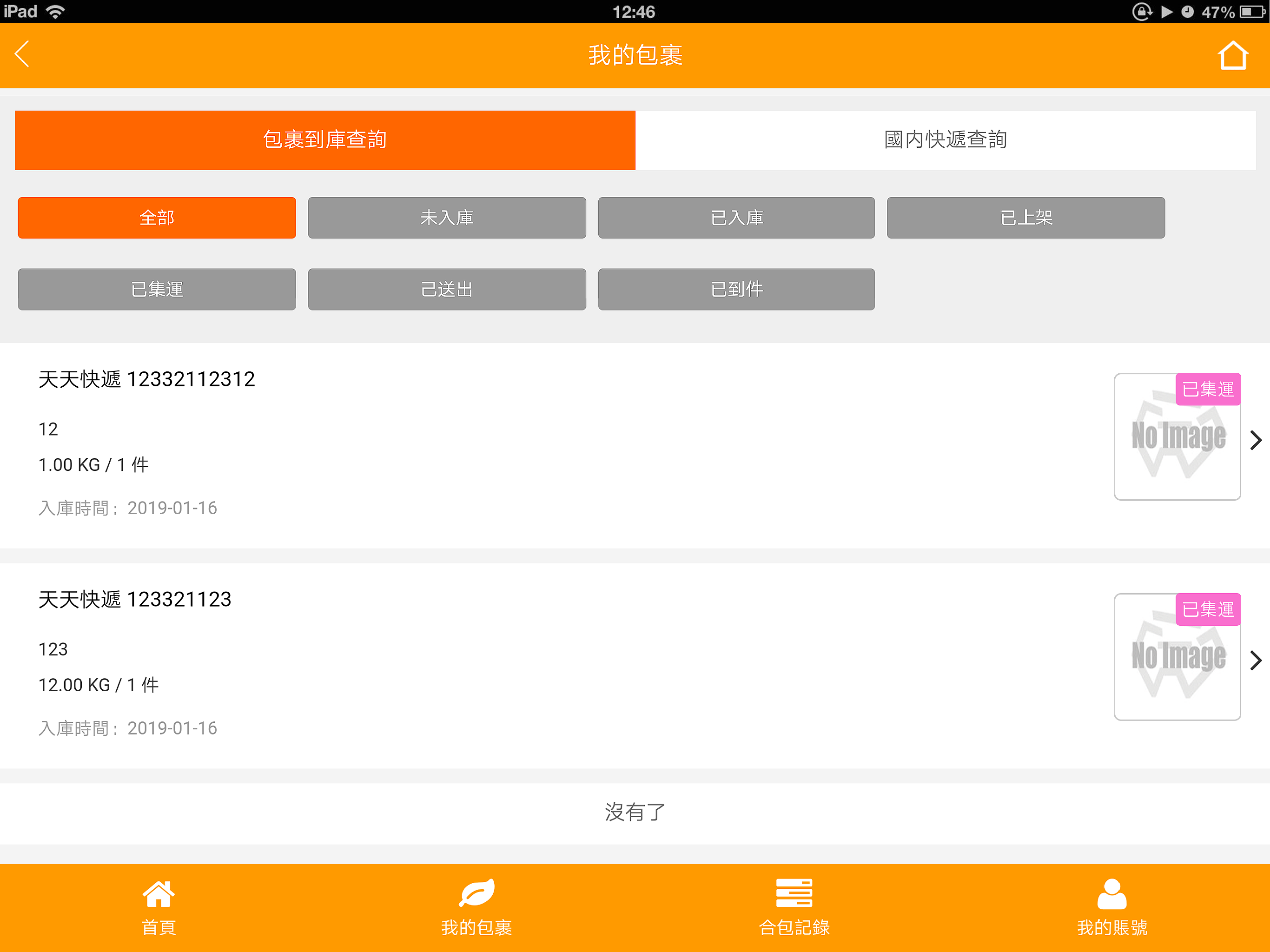Tap 已集運 badge on package 123321123

coord(1208,609)
